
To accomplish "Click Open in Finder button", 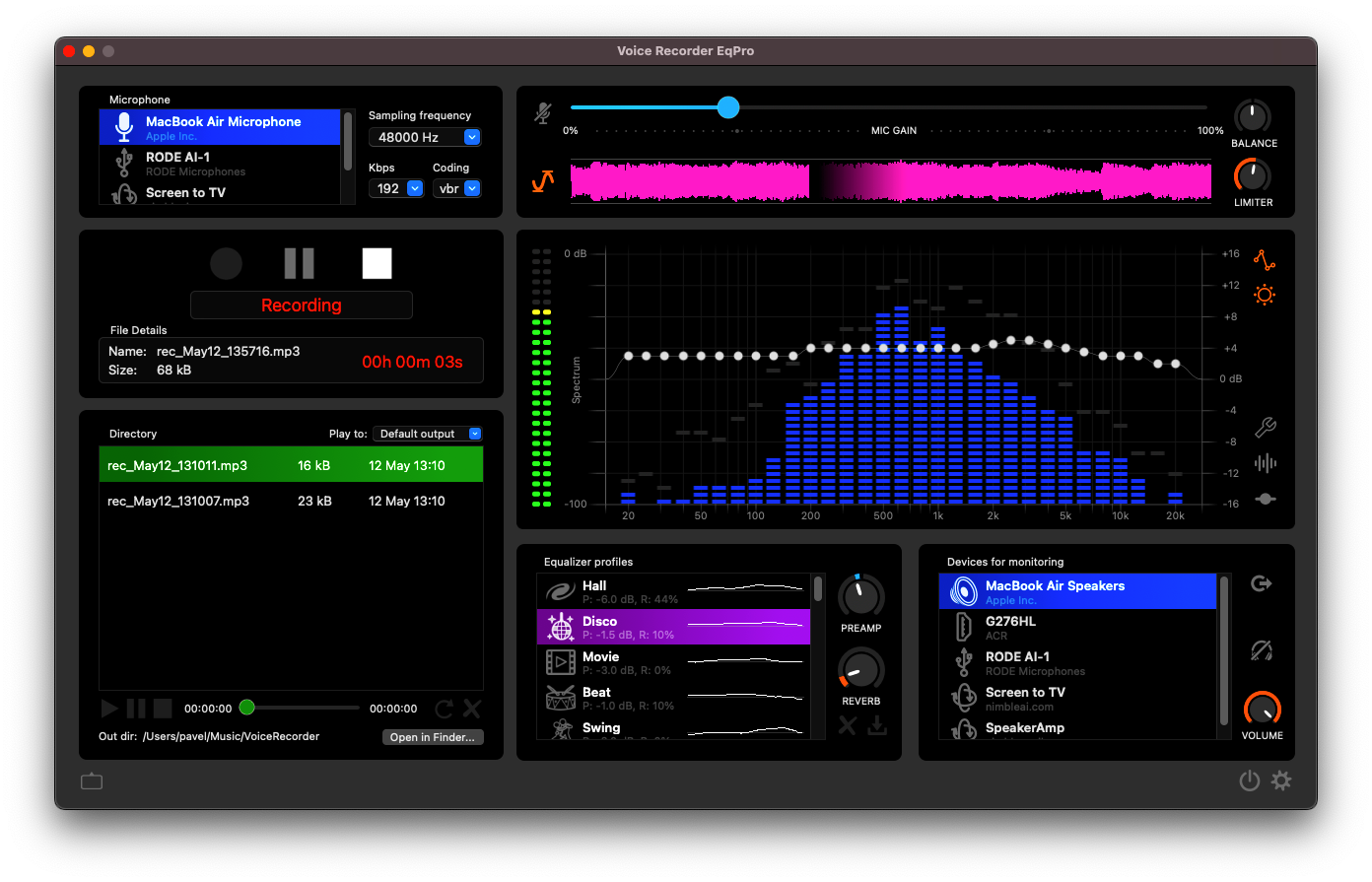I will pyautogui.click(x=433, y=737).
